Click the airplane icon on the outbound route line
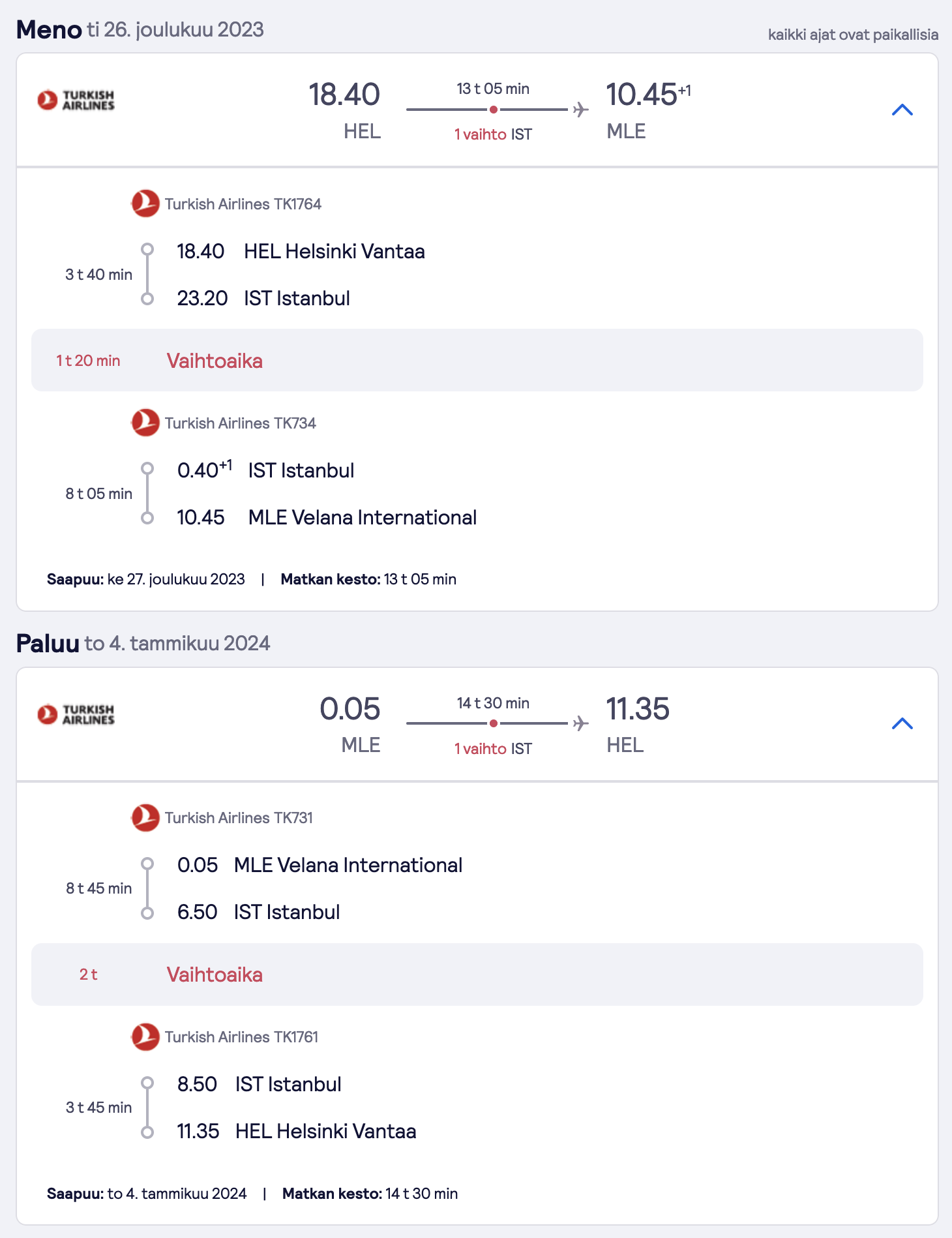Image resolution: width=952 pixels, height=1238 pixels. (x=580, y=110)
